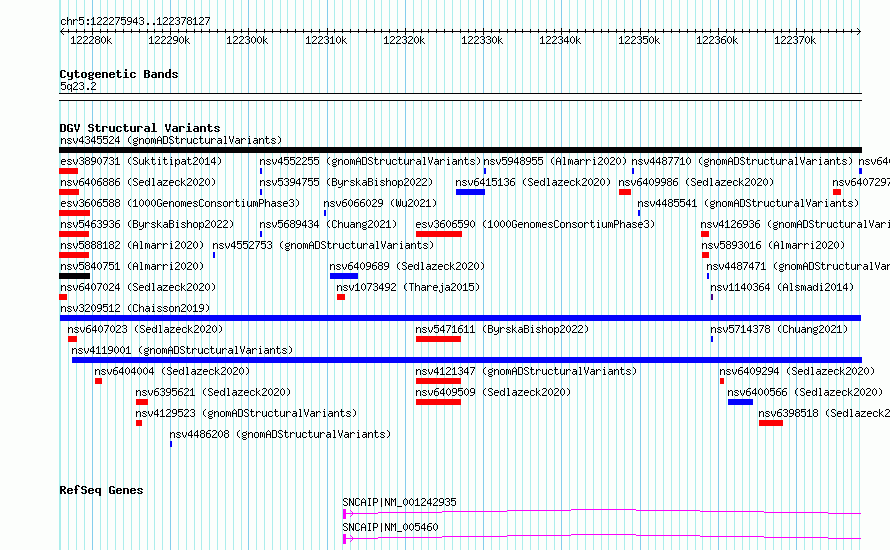
Task: Click the DGV Structural Variants track title
Action: click(x=140, y=128)
